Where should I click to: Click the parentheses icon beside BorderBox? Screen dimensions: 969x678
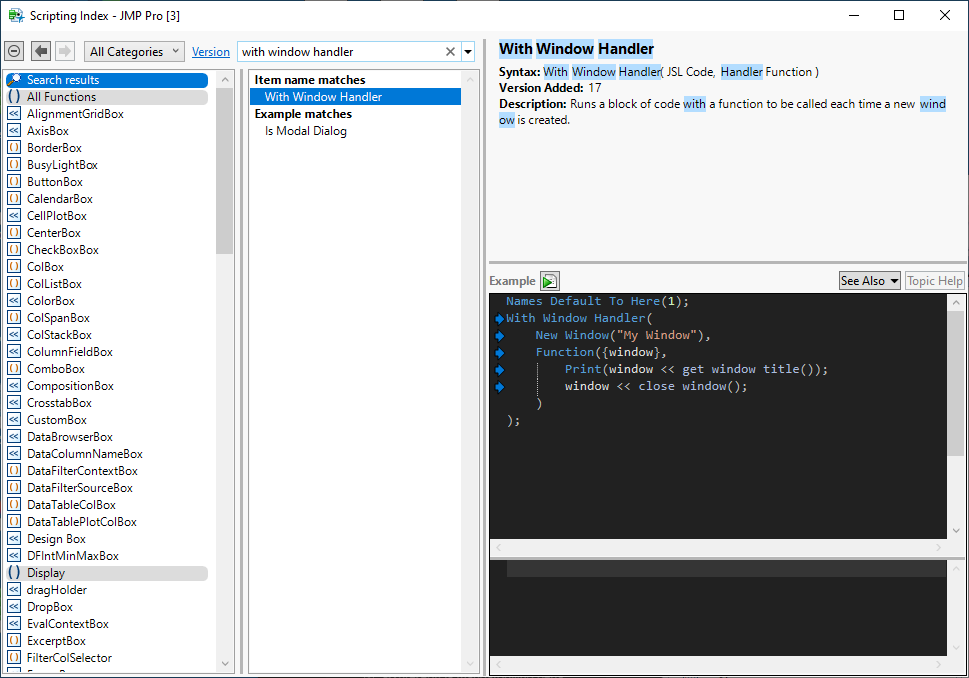pyautogui.click(x=14, y=148)
